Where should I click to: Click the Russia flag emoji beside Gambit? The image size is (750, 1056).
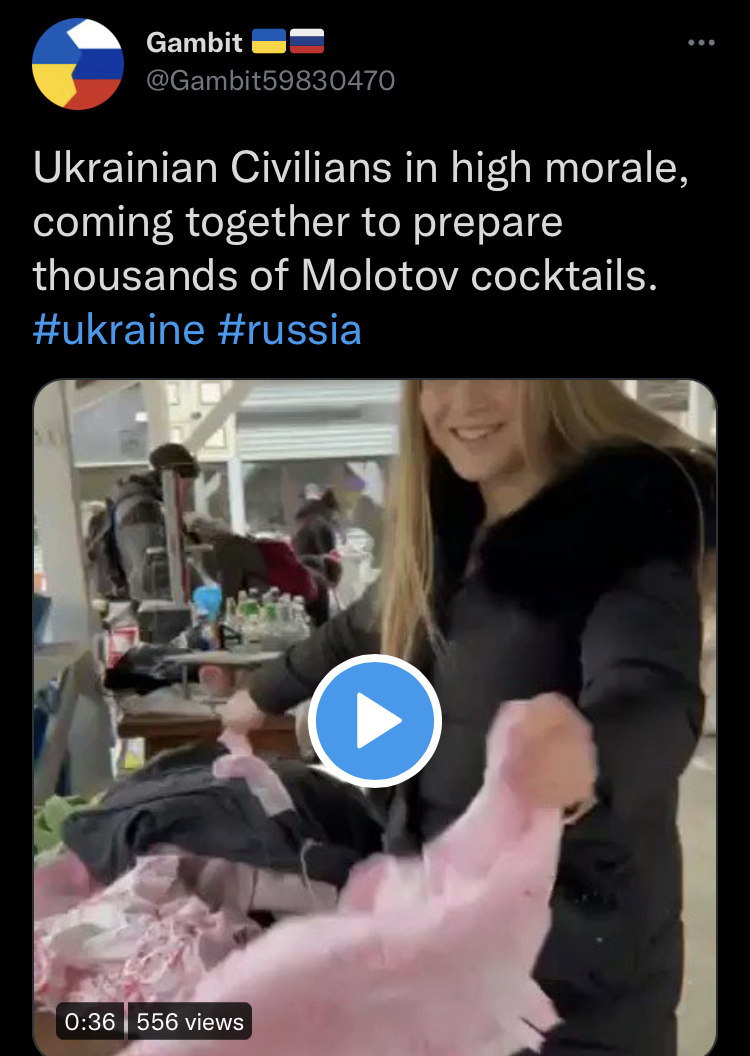point(307,42)
